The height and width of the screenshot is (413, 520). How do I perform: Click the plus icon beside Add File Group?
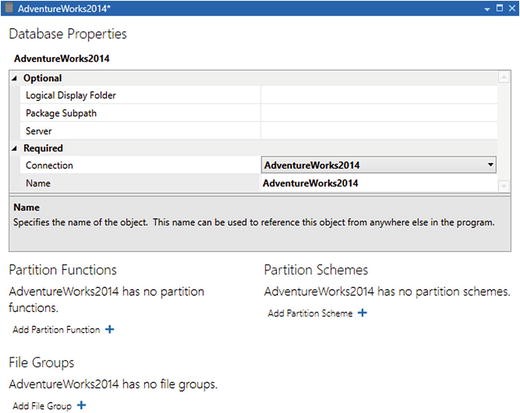point(81,405)
